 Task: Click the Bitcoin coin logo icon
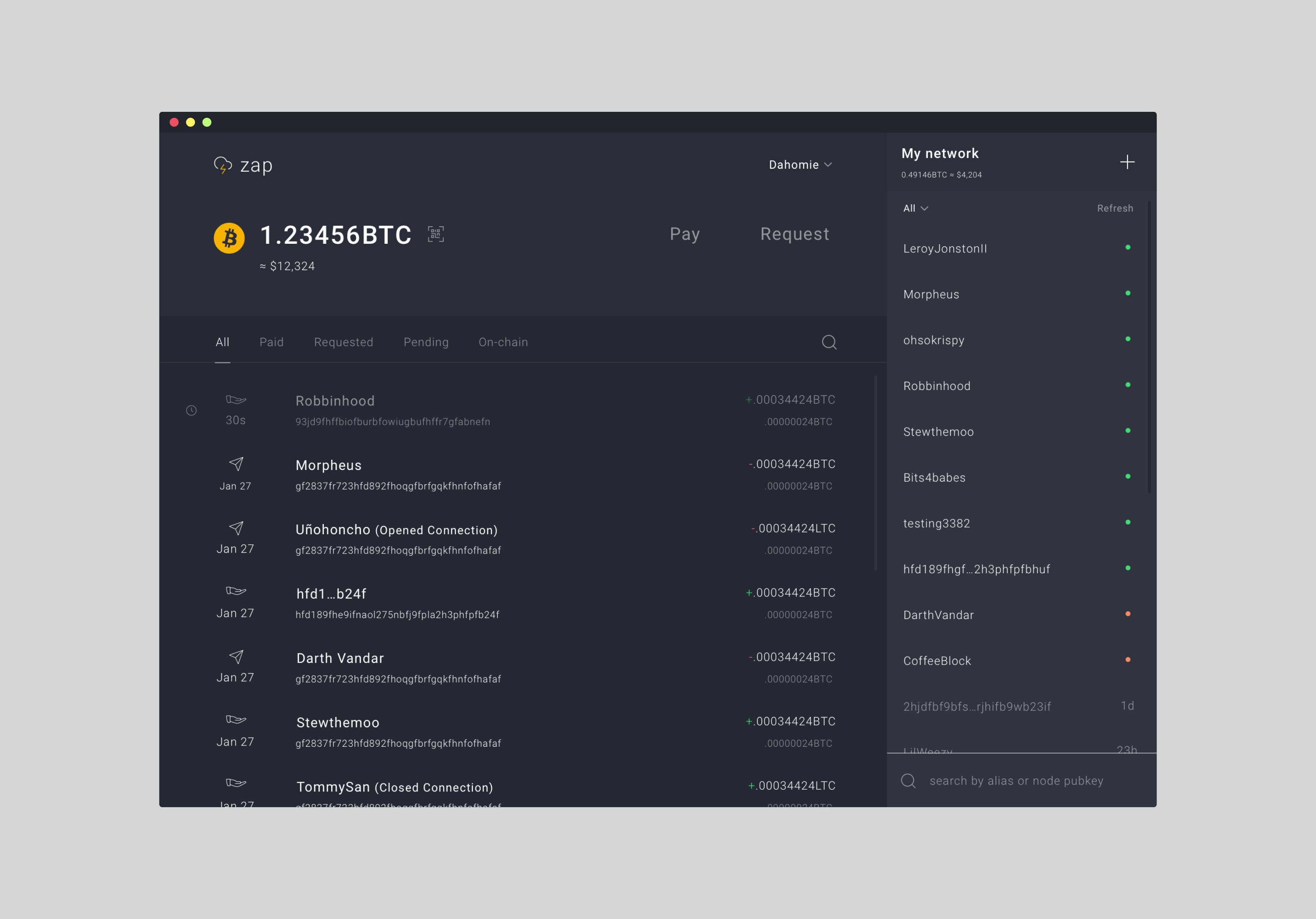229,238
